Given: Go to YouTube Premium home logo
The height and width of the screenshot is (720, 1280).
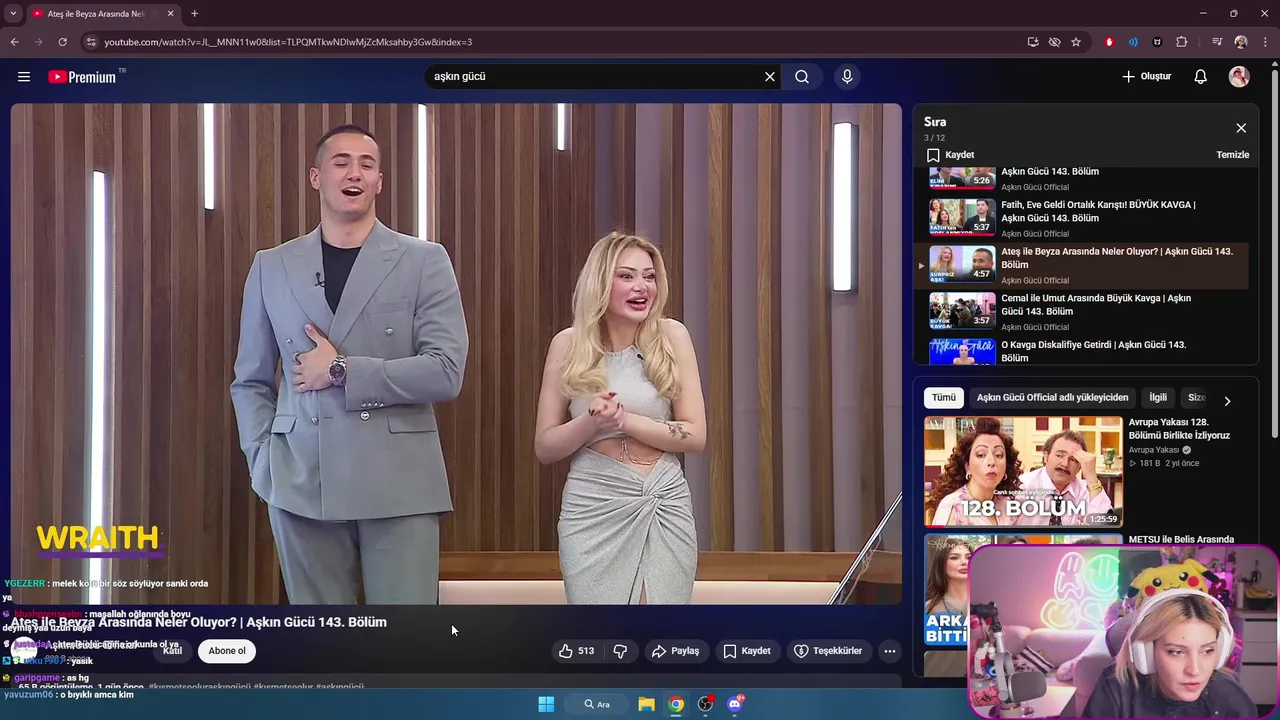Looking at the screenshot, I should pyautogui.click(x=82, y=77).
